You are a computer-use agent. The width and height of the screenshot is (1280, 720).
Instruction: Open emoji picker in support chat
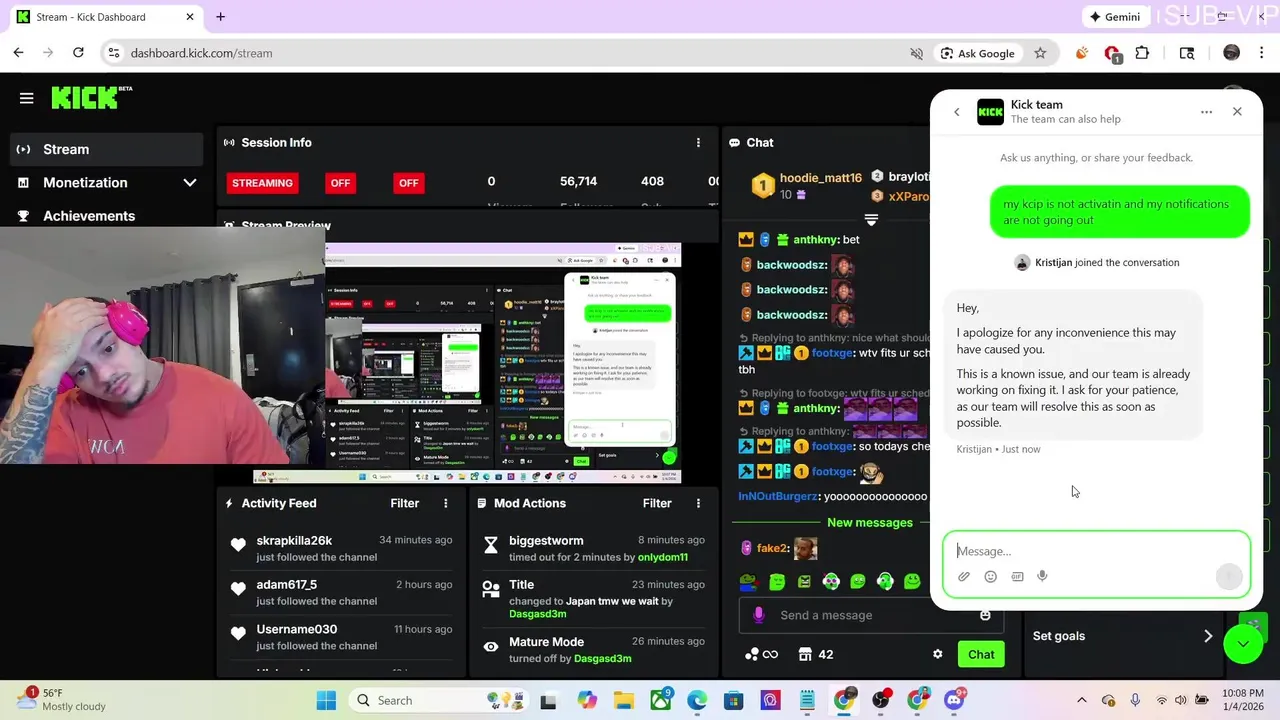click(990, 576)
